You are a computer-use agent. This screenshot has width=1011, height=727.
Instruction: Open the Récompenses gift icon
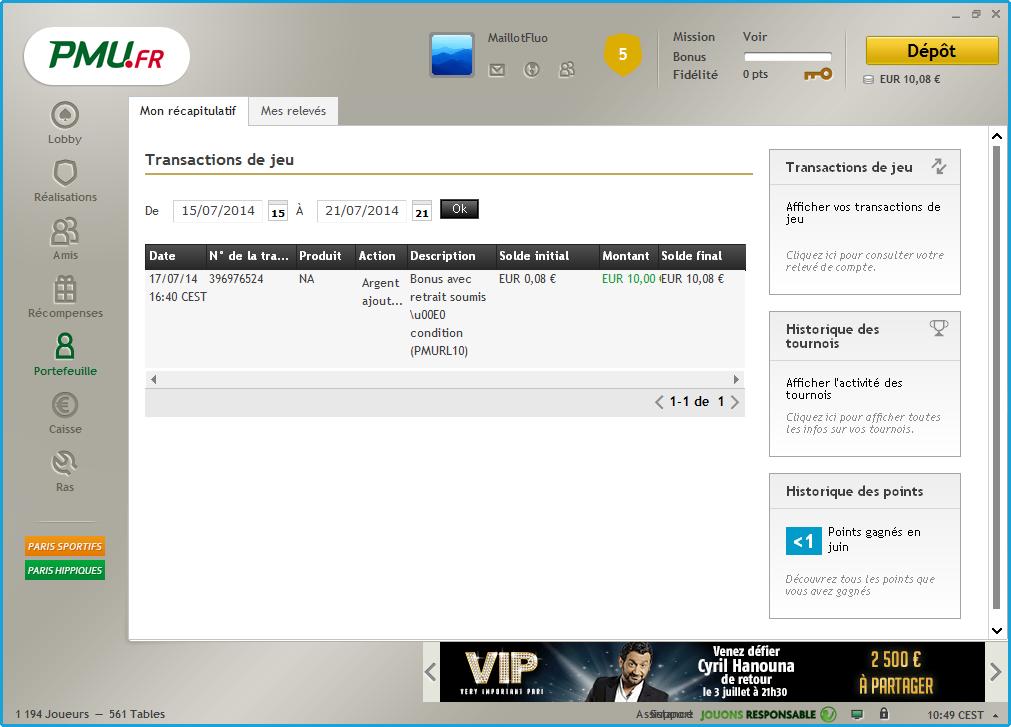click(x=64, y=289)
